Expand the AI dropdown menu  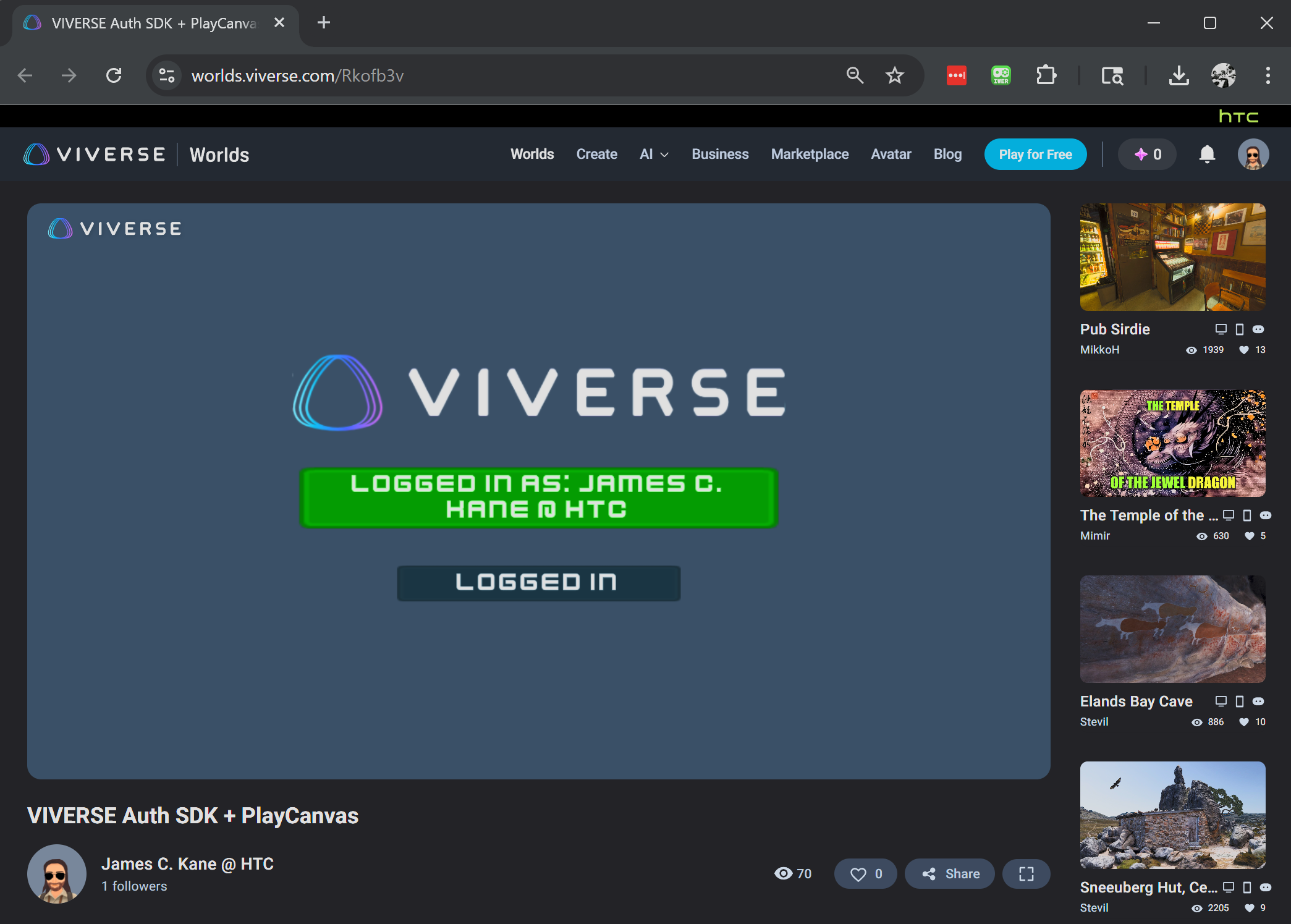[x=654, y=155]
